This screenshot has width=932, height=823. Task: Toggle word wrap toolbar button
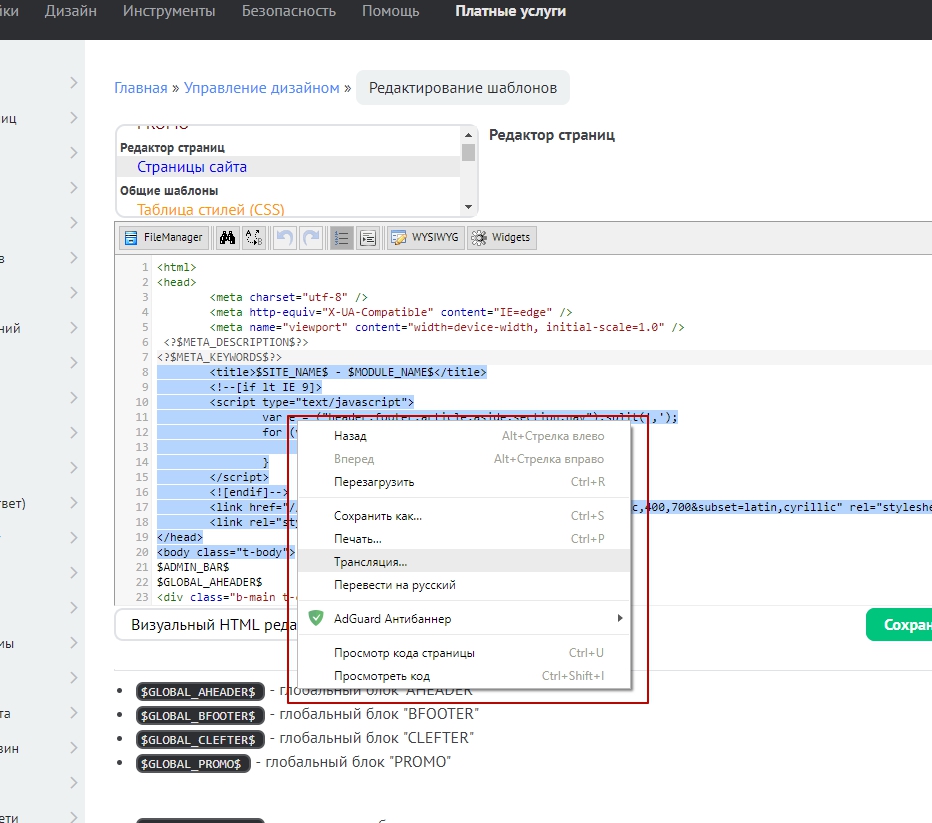tap(368, 238)
